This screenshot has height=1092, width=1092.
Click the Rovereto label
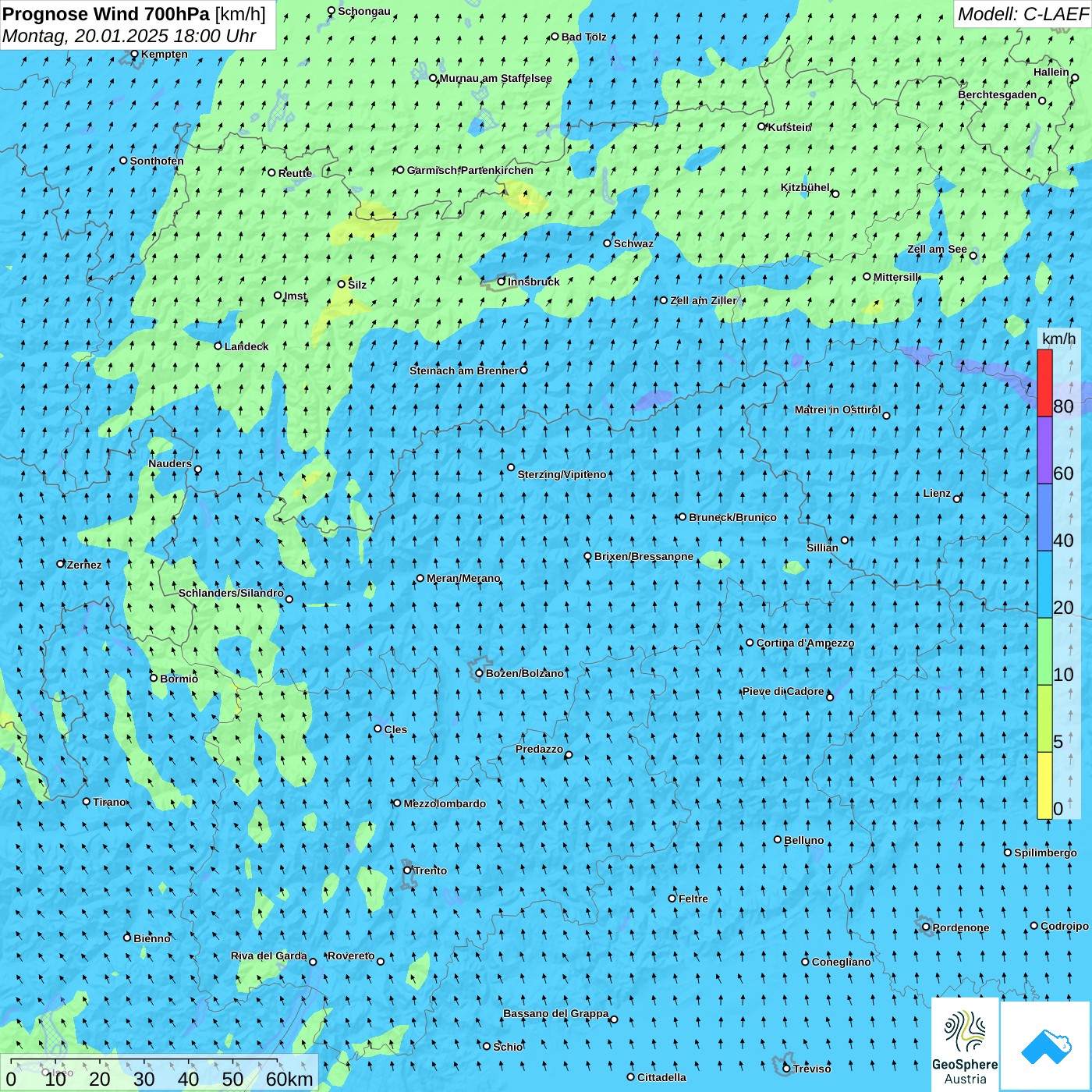click(x=351, y=955)
